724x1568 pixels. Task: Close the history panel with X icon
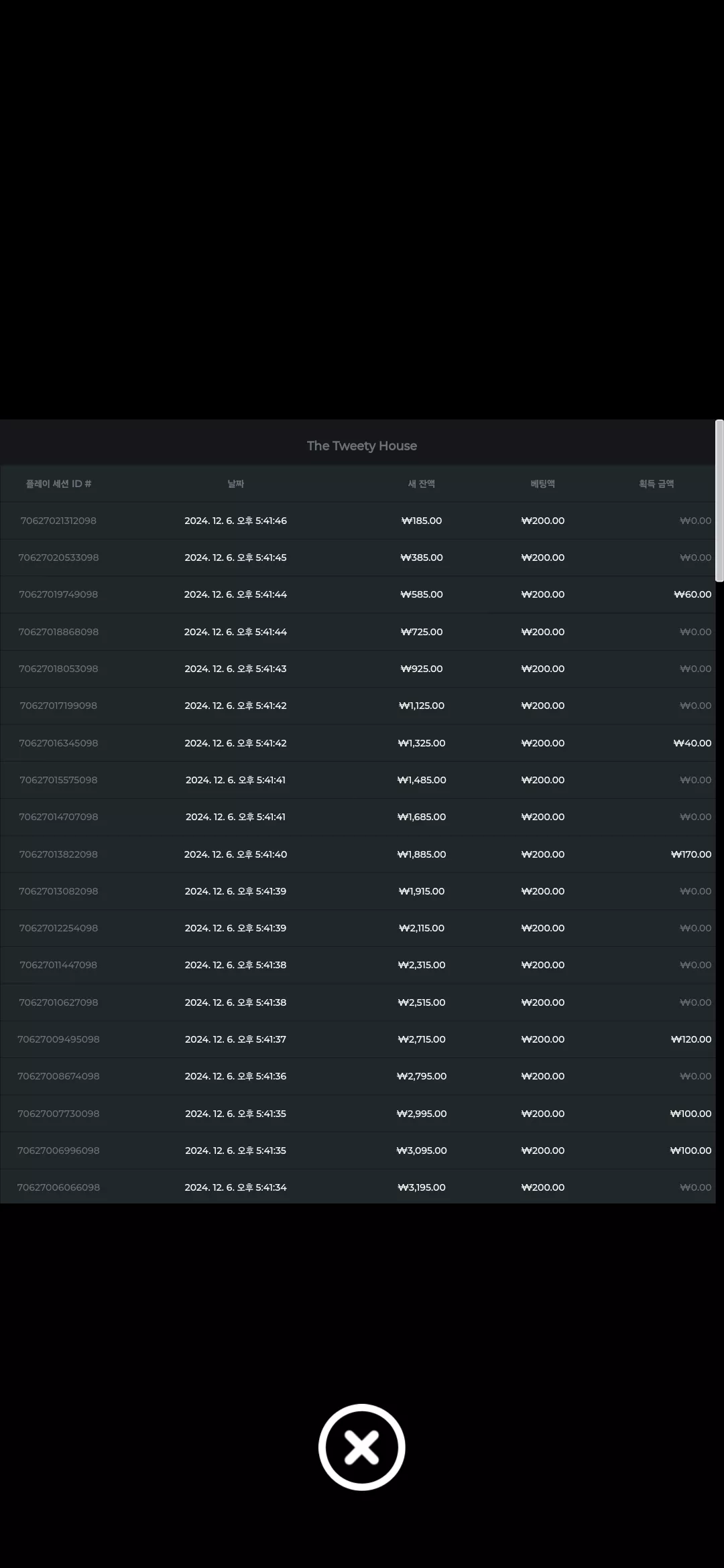[362, 1447]
